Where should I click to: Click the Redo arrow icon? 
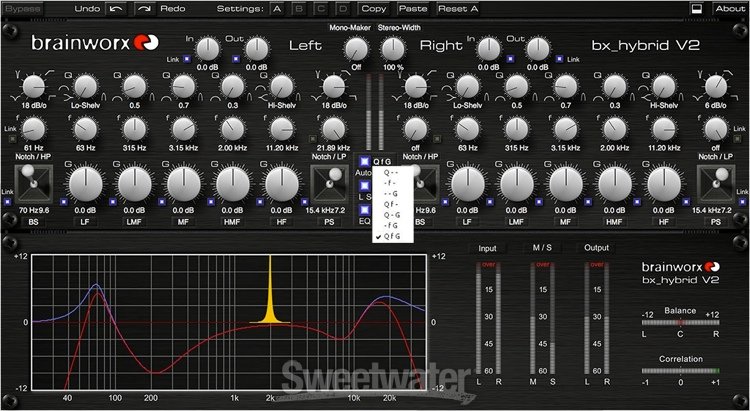coord(145,9)
